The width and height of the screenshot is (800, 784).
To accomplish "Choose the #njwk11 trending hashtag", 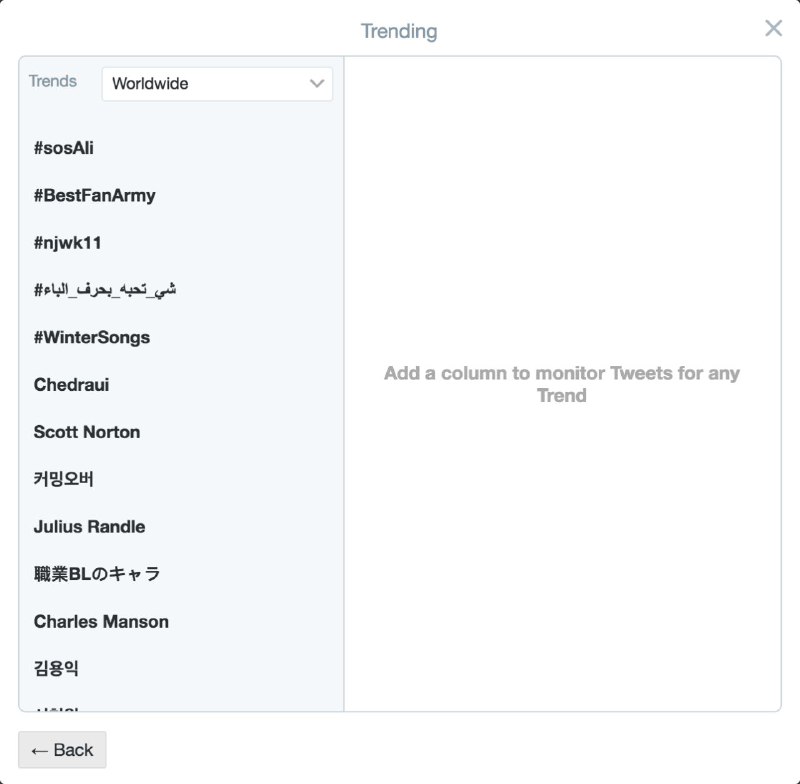I will (68, 243).
